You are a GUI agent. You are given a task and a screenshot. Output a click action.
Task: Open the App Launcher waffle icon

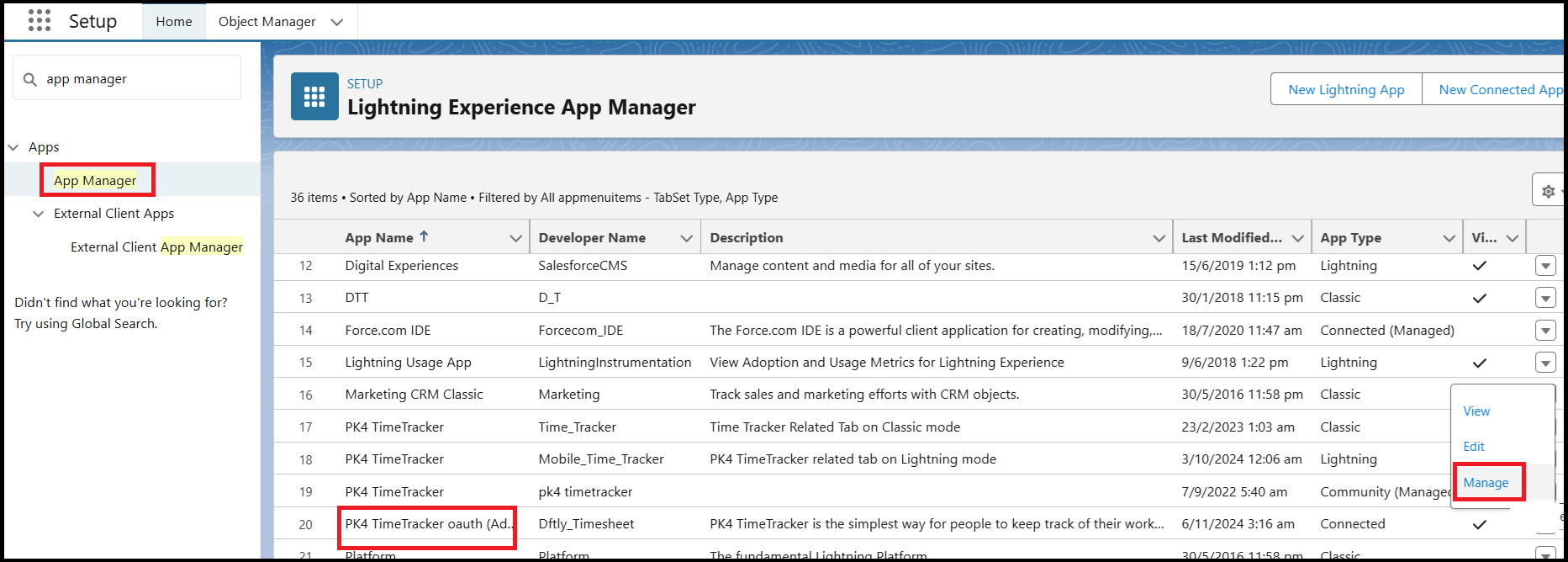tap(40, 21)
